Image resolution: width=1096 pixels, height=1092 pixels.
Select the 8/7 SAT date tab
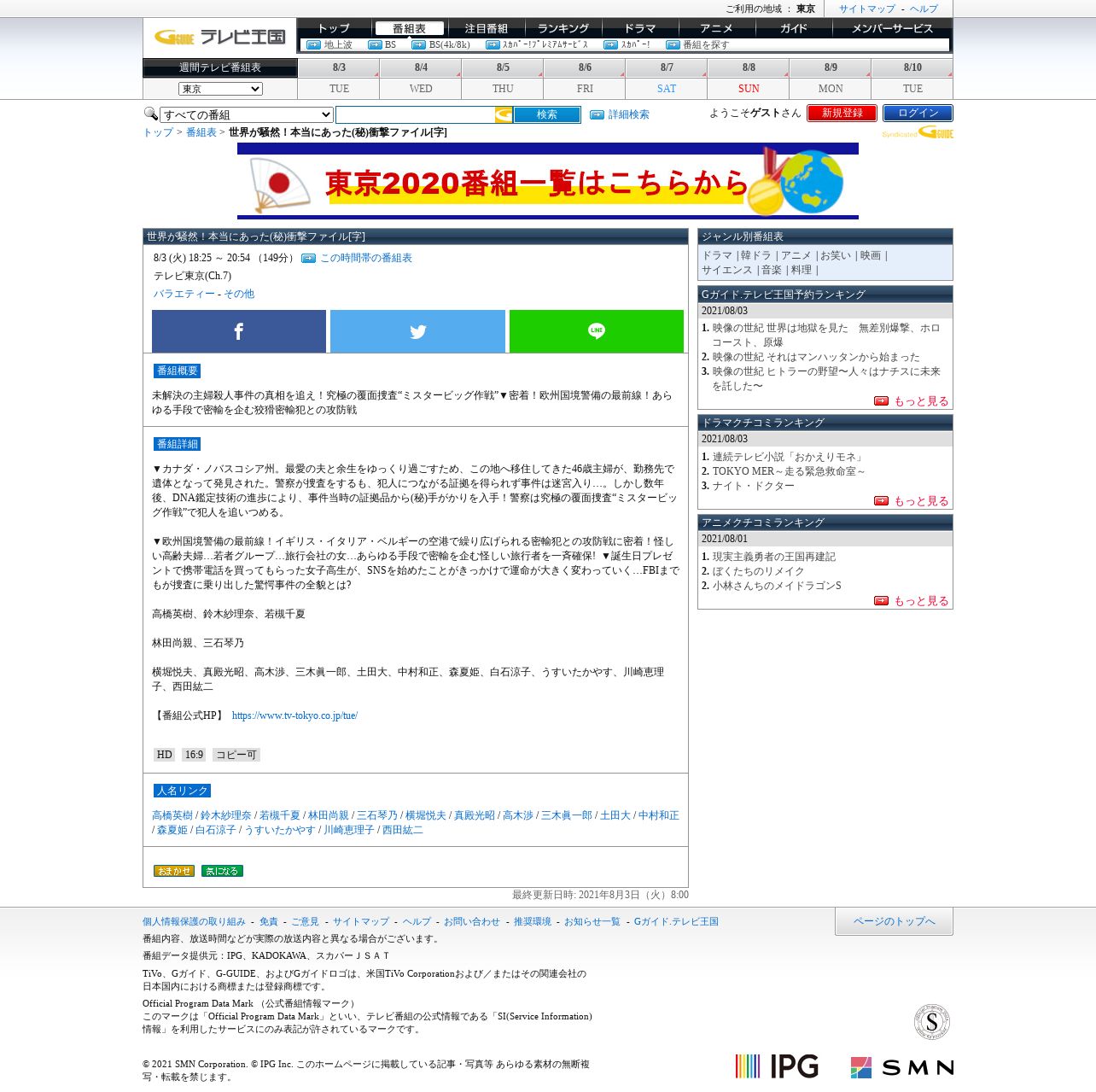[x=667, y=78]
